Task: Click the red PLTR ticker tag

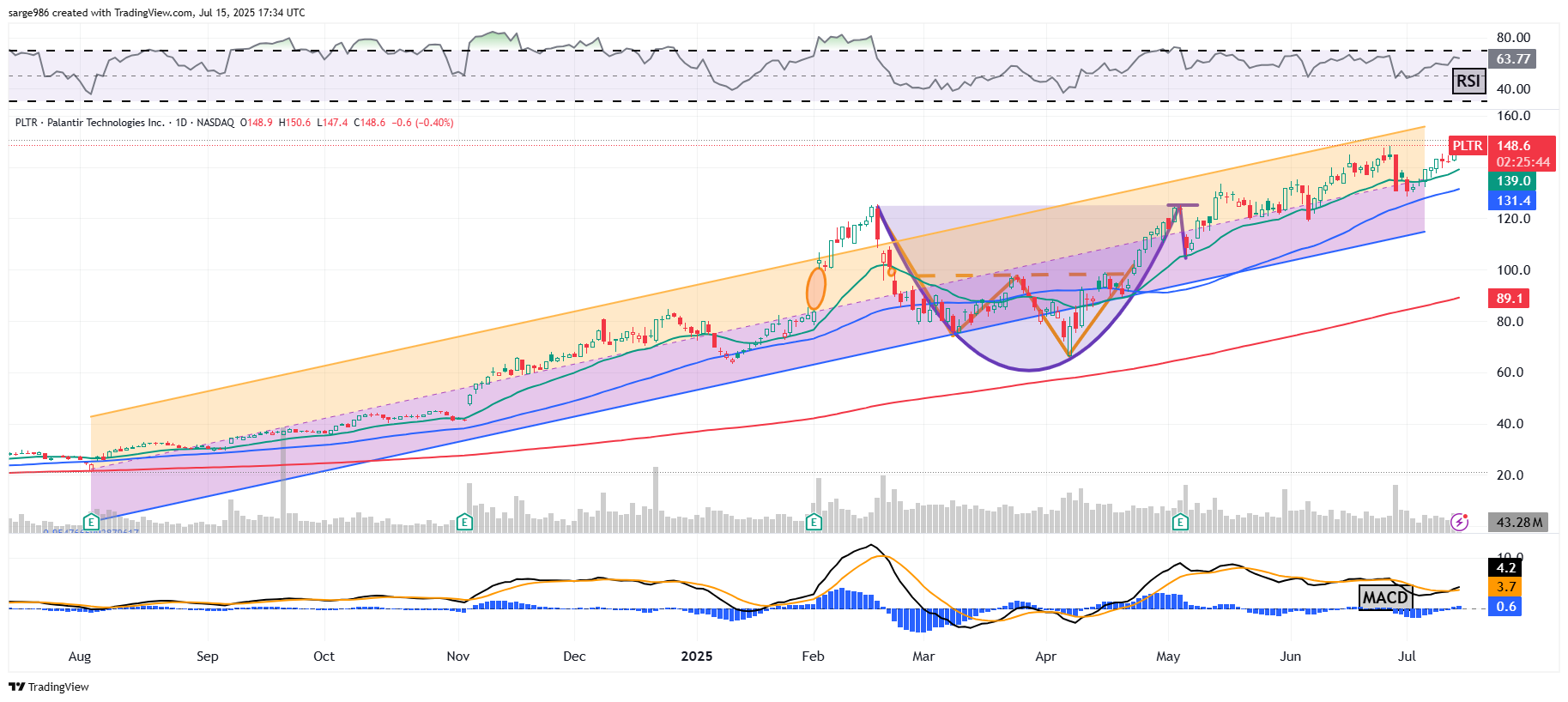Action: pyautogui.click(x=1468, y=146)
